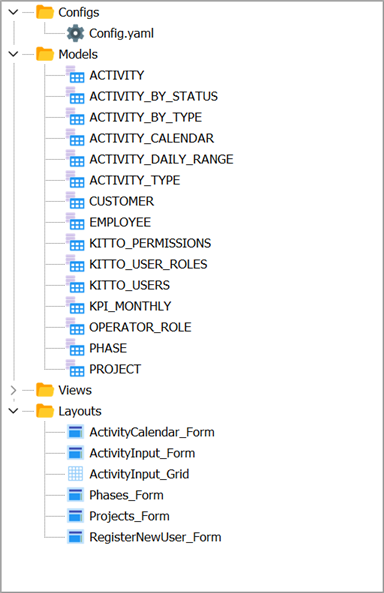Screen dimensions: 384x593
Task: Click the ACTIVITY_TYPE model icon
Action: point(75,180)
